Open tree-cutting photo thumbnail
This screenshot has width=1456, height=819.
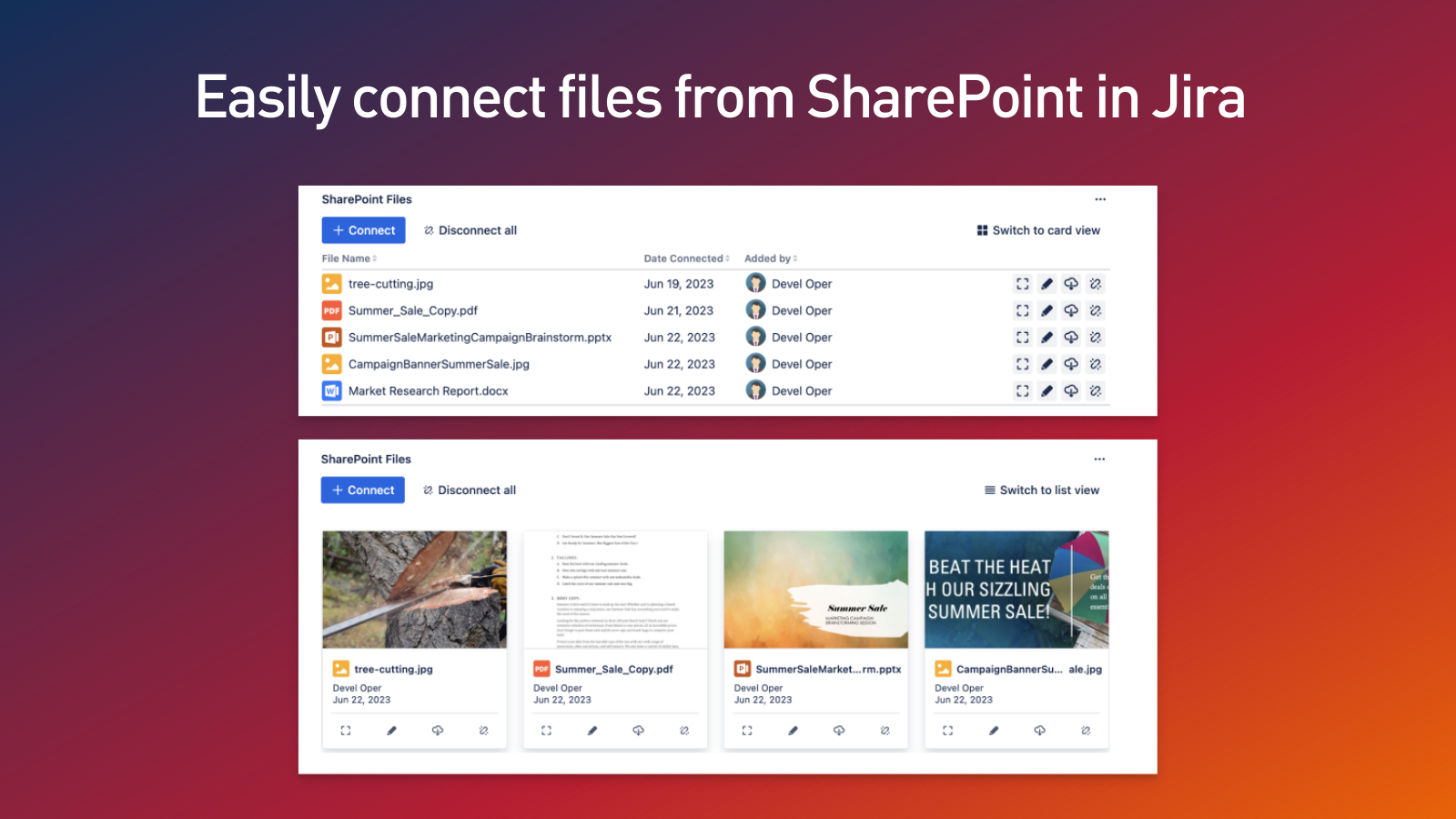click(415, 590)
